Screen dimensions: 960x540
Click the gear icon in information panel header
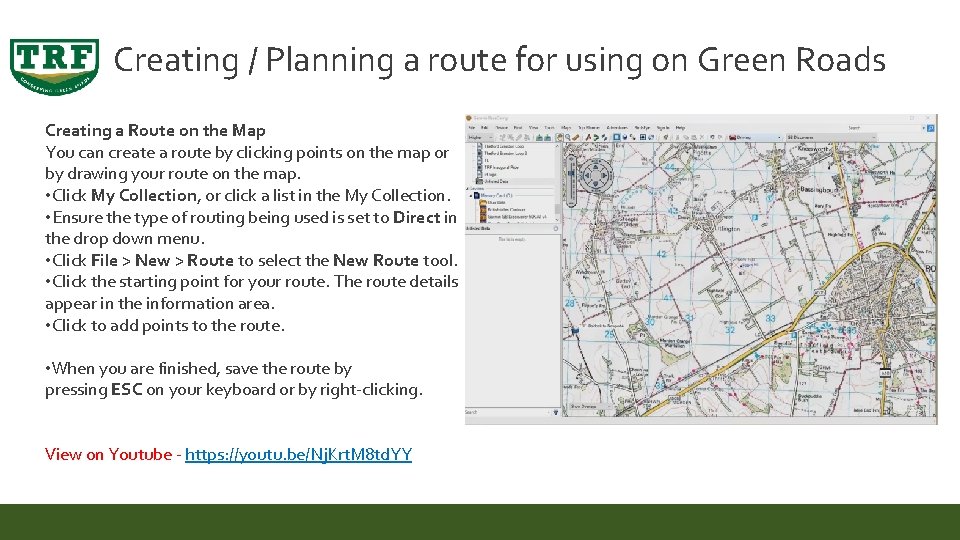pos(556,228)
